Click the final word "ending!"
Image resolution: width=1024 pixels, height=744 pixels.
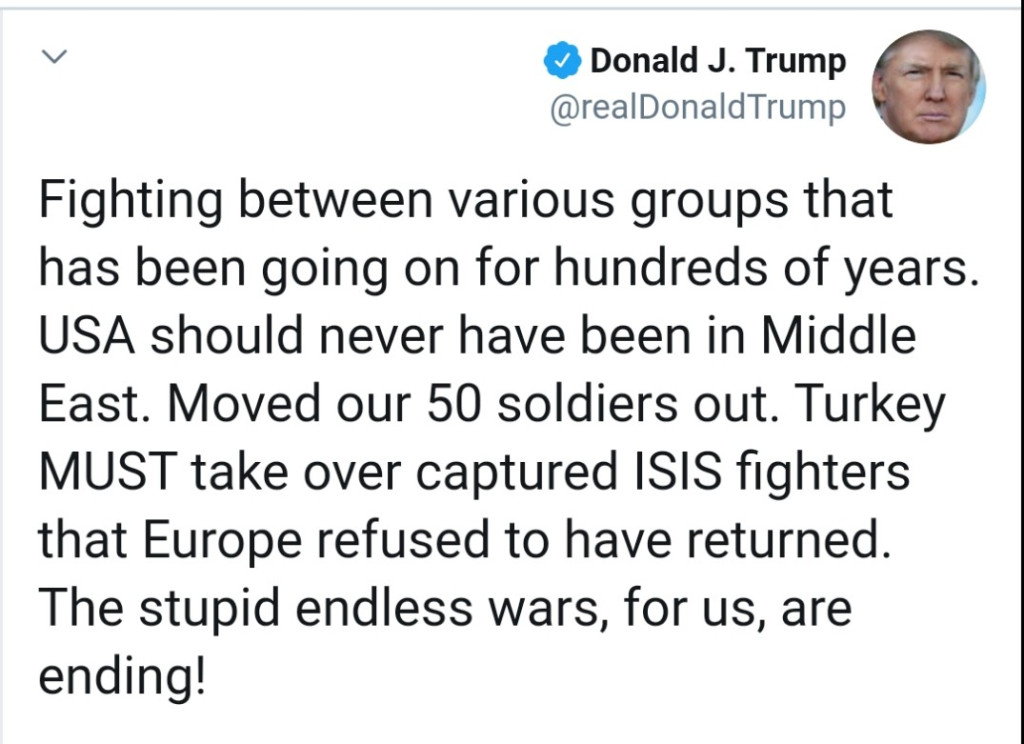click(123, 678)
